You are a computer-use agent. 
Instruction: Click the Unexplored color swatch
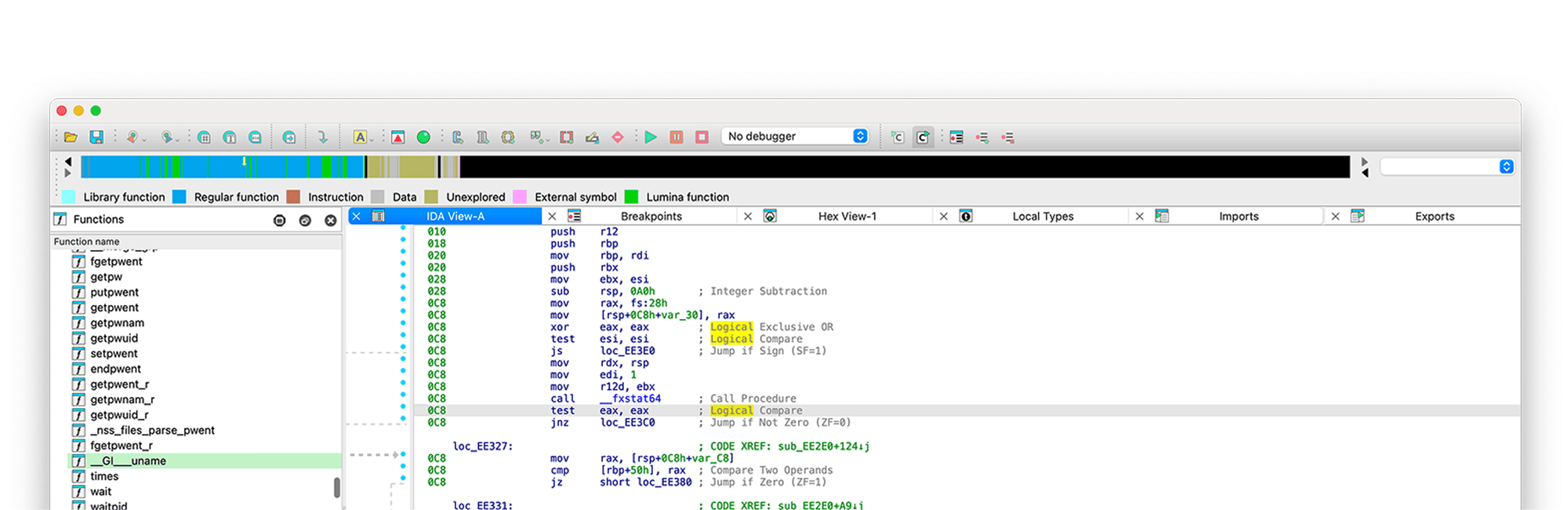coord(431,197)
